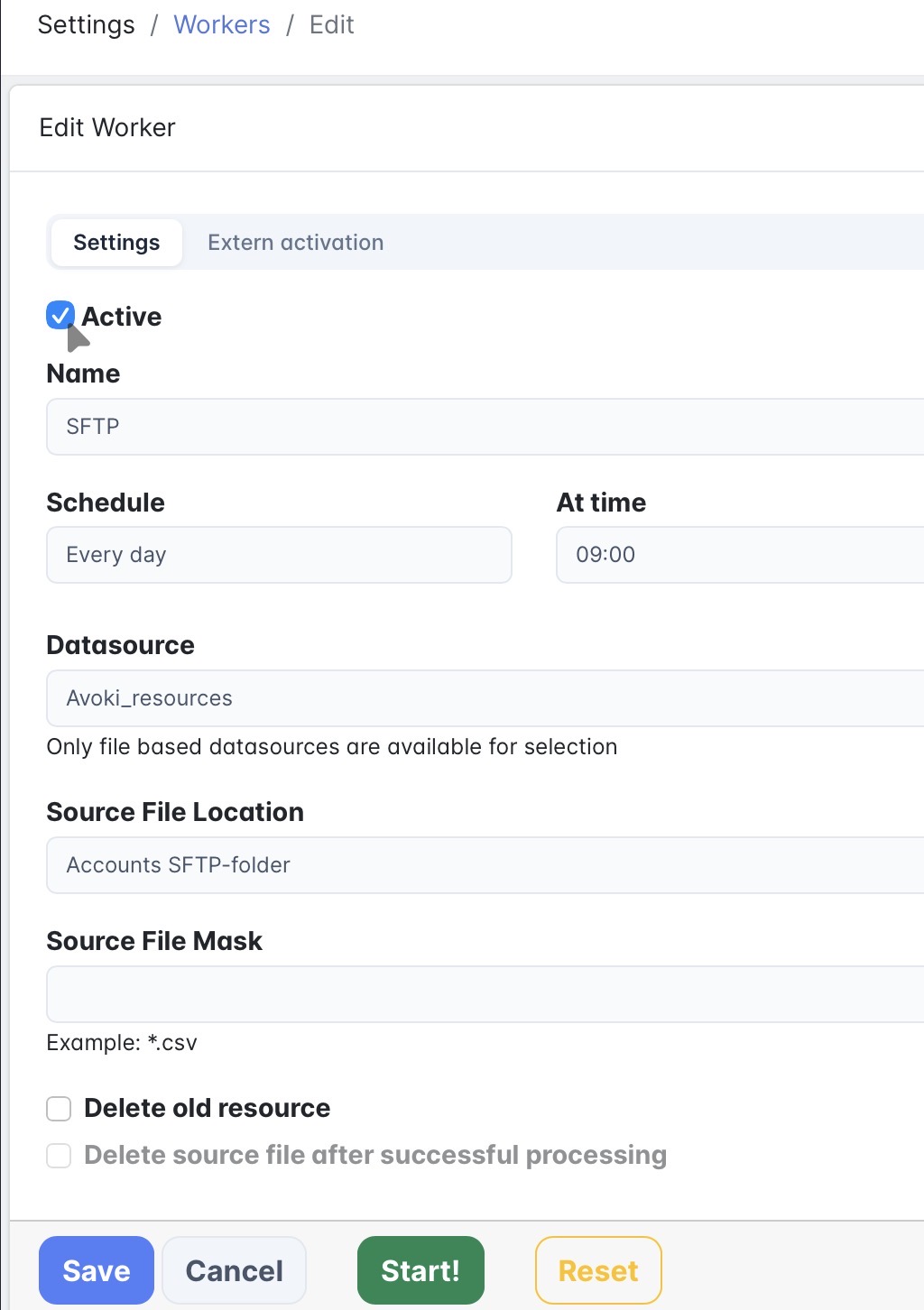The width and height of the screenshot is (924, 1310).
Task: Open the Extern activation tab
Action: pyautogui.click(x=295, y=243)
